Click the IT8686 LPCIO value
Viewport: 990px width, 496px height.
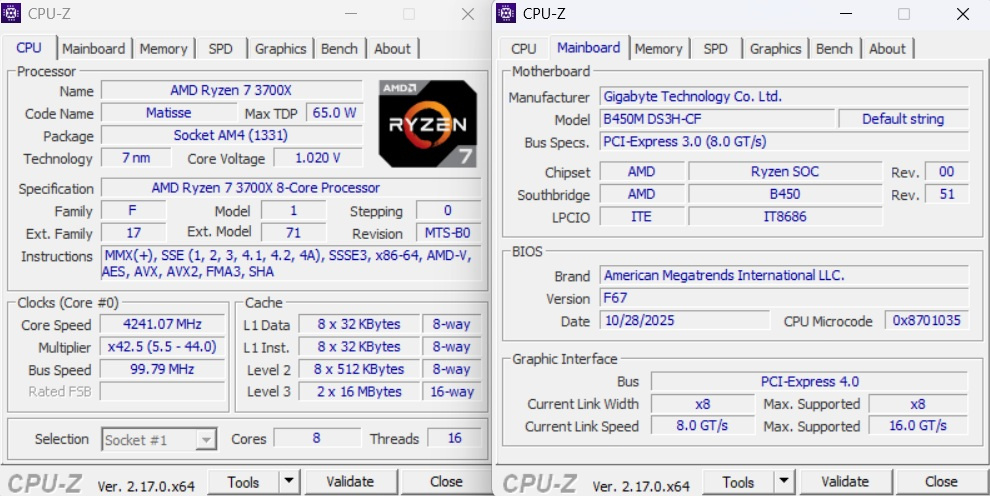(x=785, y=216)
